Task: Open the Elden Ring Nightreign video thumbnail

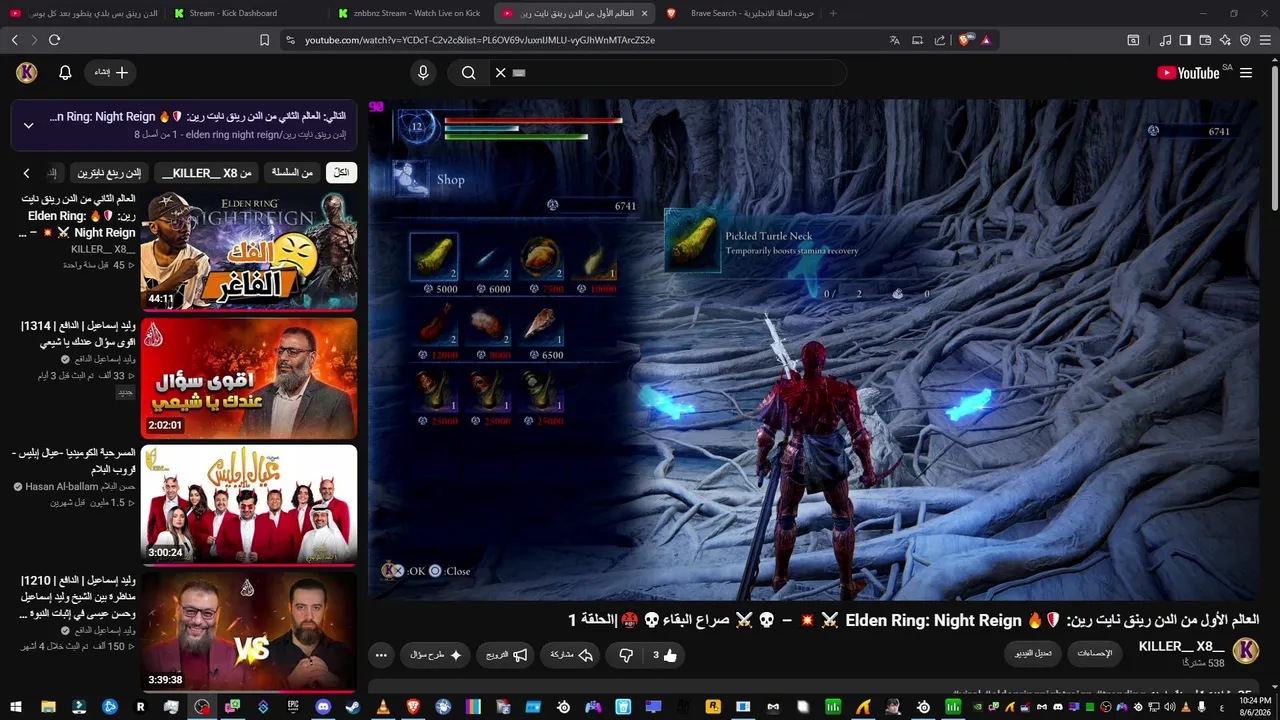Action: pyautogui.click(x=249, y=251)
